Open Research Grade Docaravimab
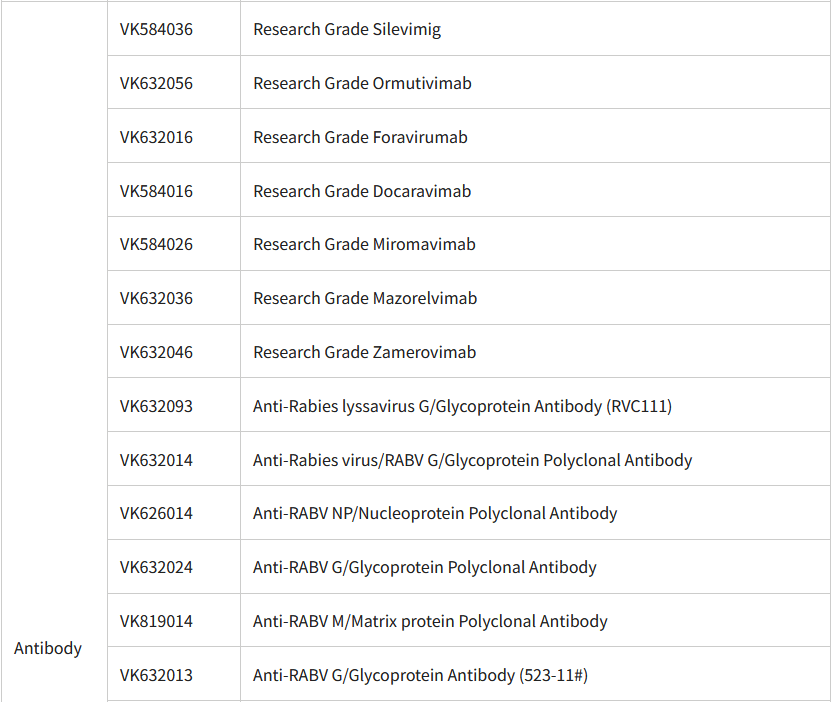832x702 pixels. coord(362,191)
